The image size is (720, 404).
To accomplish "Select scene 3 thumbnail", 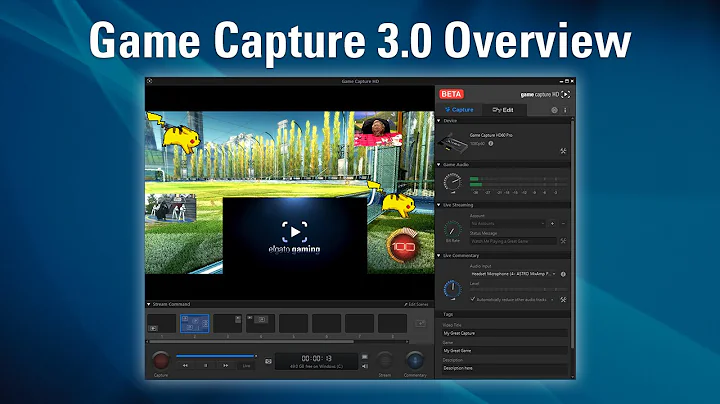I will [228, 324].
